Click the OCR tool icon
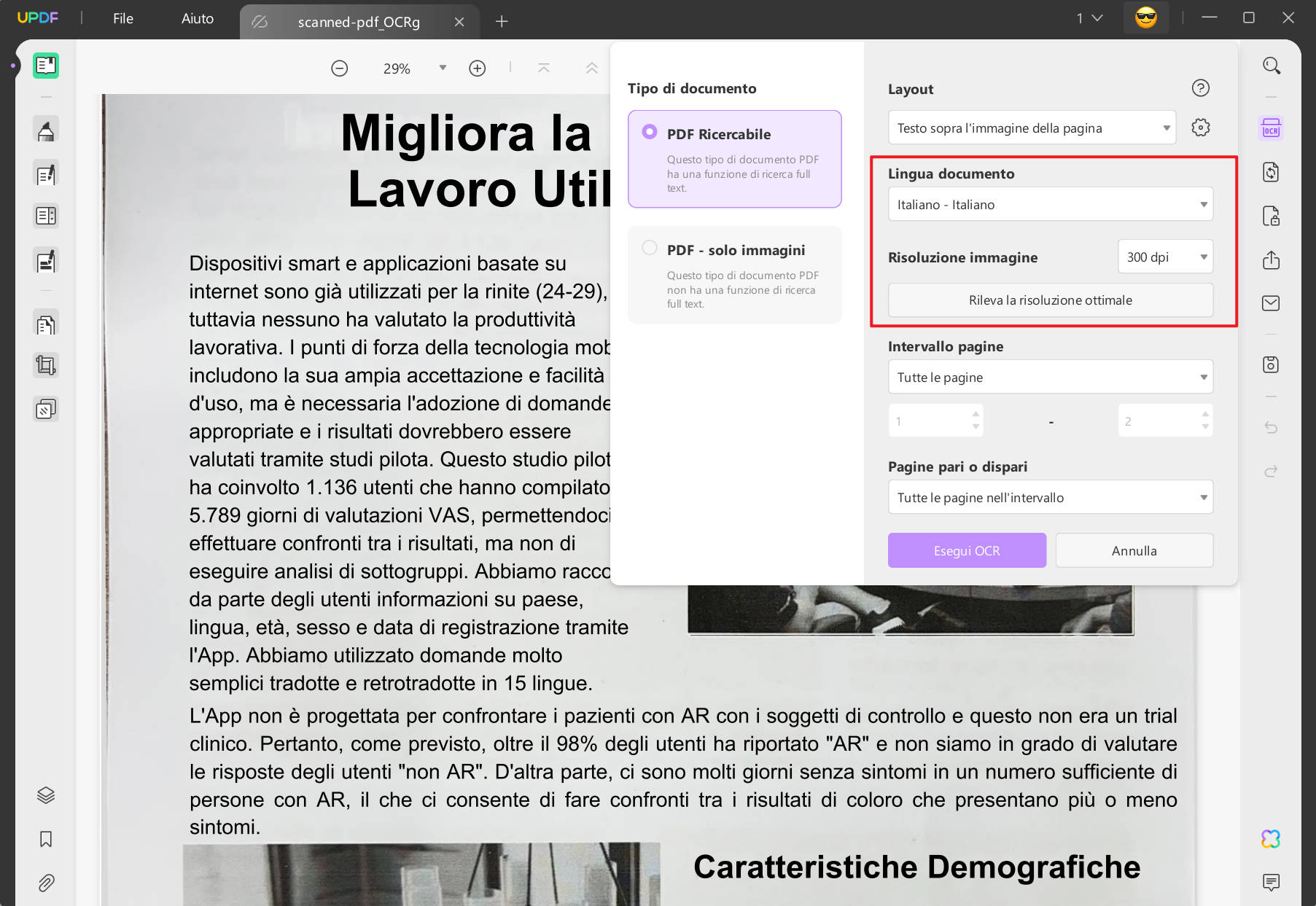 click(1272, 128)
